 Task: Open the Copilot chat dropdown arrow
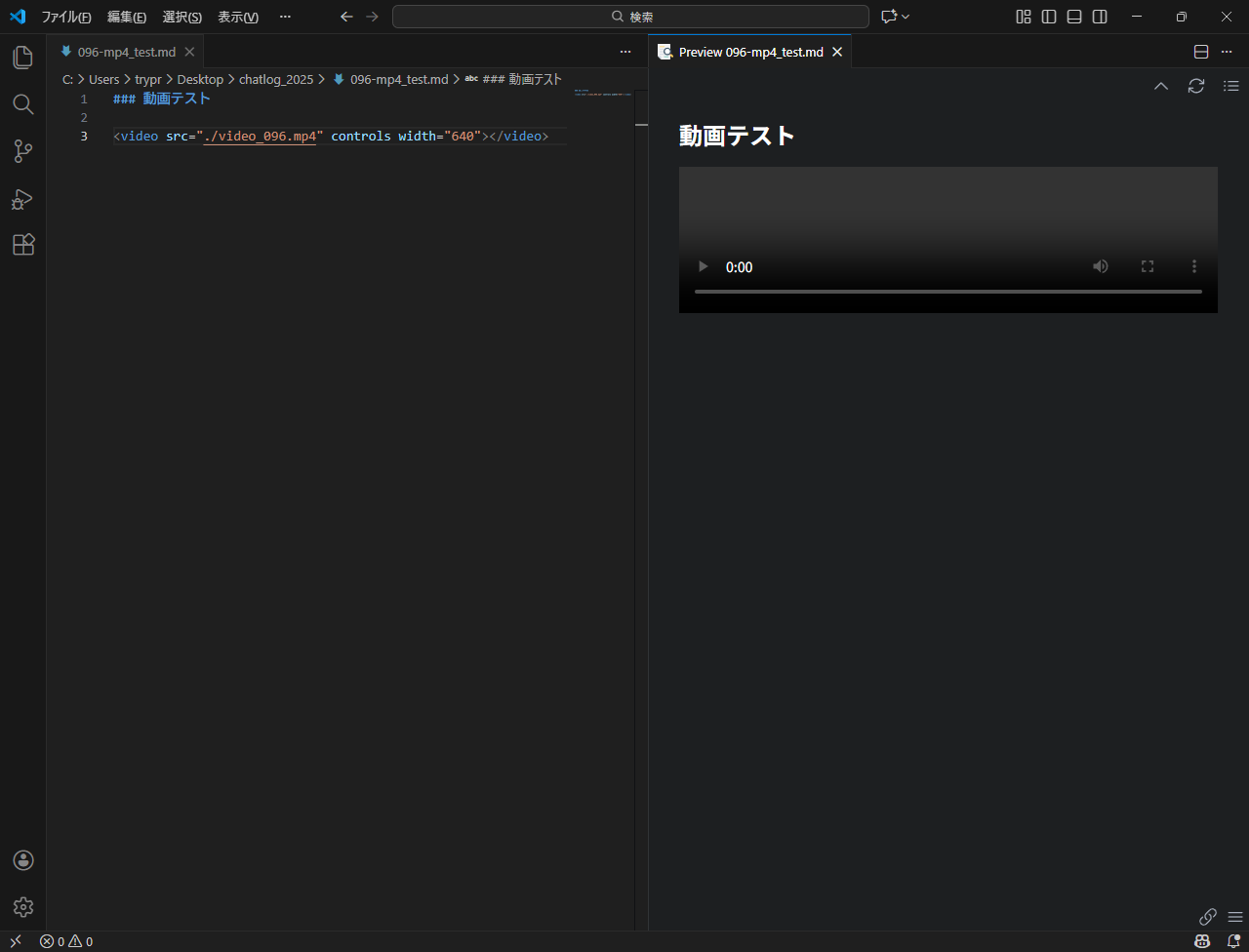pyautogui.click(x=906, y=17)
